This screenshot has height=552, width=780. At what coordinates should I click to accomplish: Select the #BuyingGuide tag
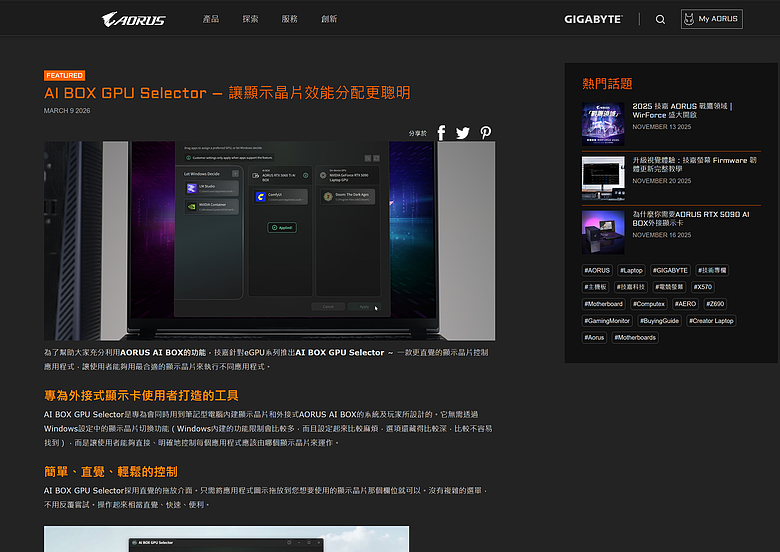[x=659, y=321]
